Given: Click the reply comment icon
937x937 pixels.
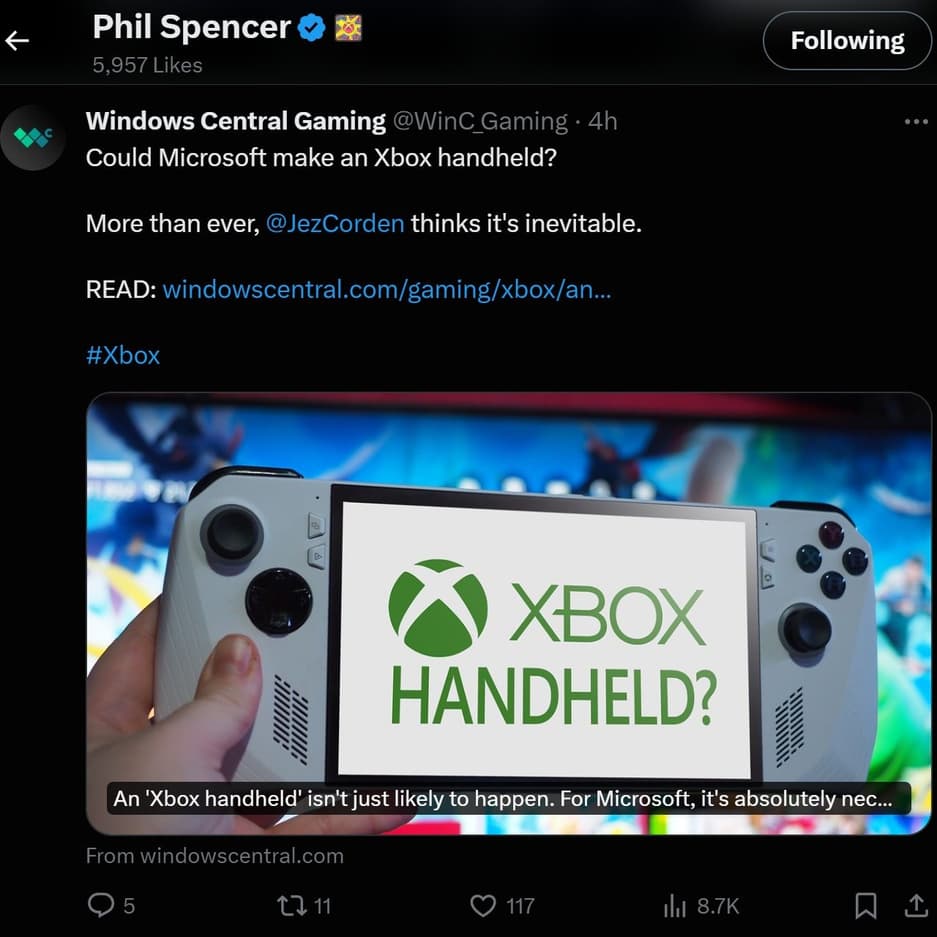Looking at the screenshot, I should point(101,905).
